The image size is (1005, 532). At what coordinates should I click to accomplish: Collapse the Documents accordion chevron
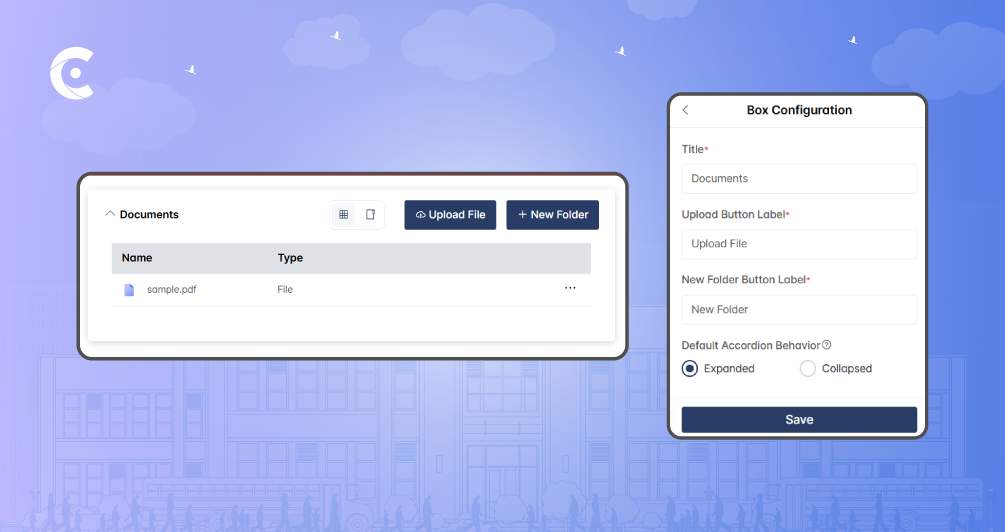click(109, 214)
